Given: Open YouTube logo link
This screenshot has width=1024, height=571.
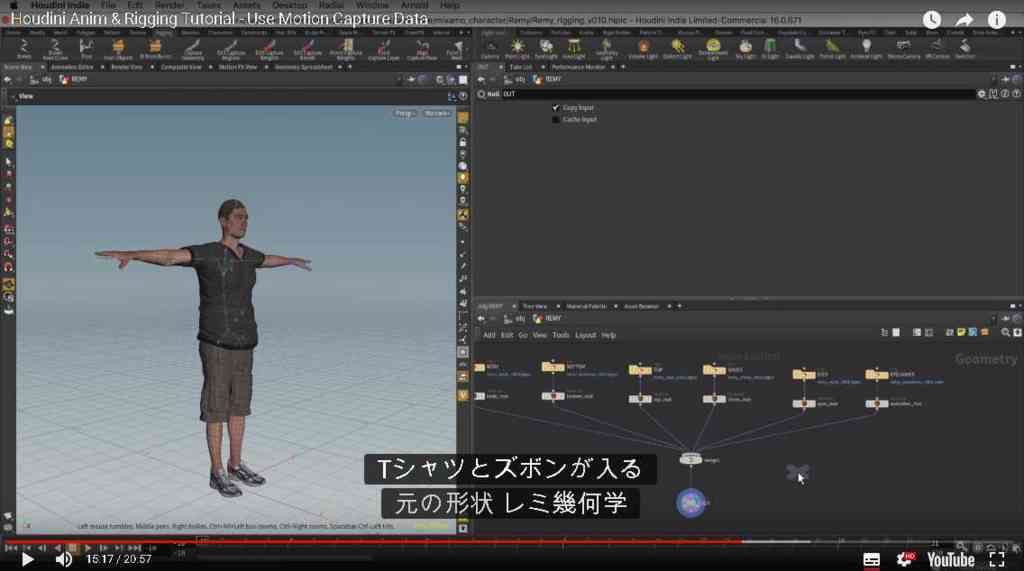Looking at the screenshot, I should (951, 560).
